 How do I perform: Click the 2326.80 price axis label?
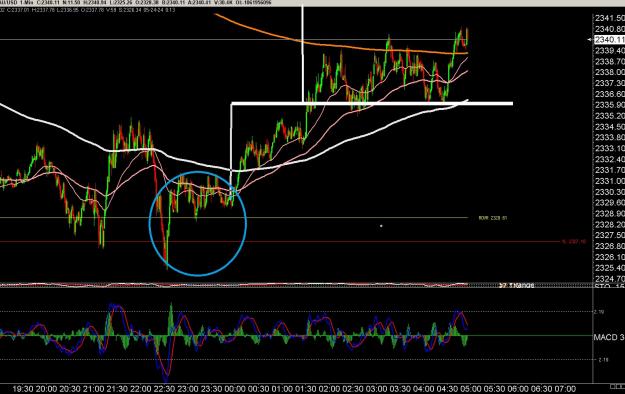609,246
